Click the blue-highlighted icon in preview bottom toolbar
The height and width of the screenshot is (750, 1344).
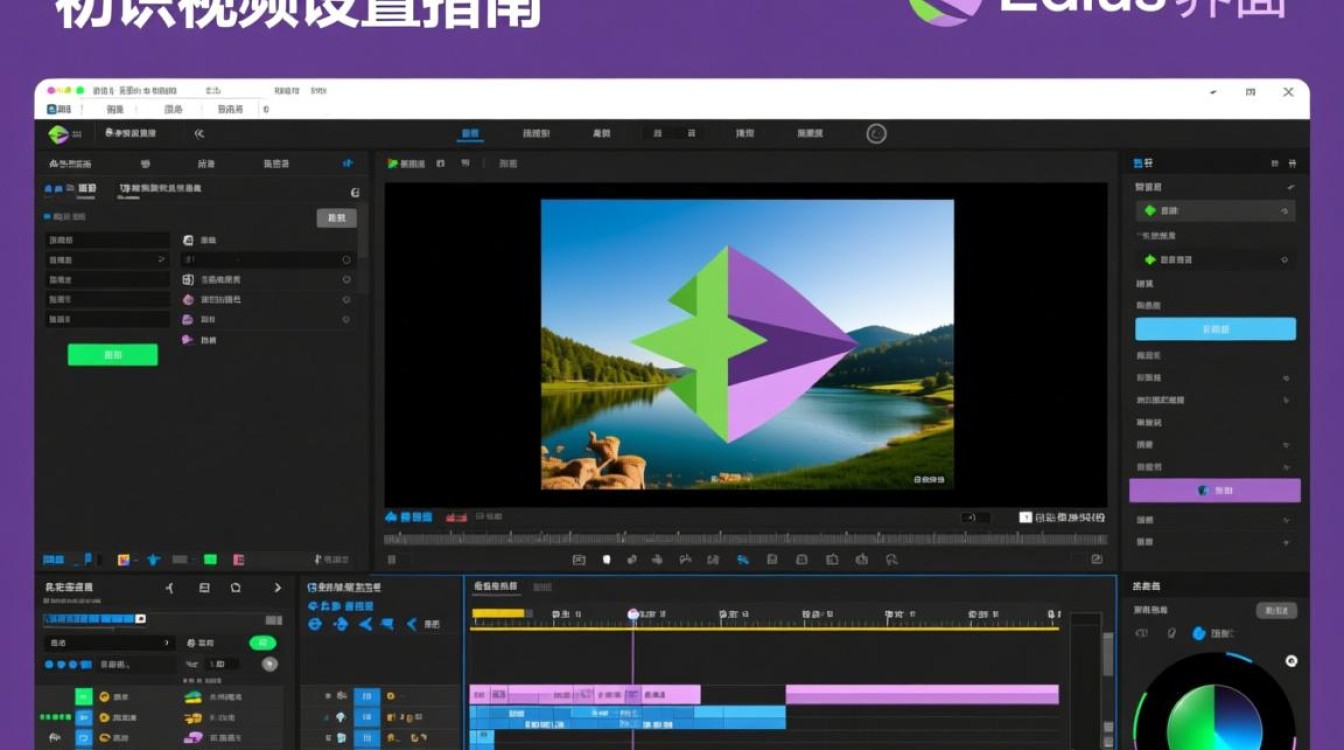(x=743, y=560)
